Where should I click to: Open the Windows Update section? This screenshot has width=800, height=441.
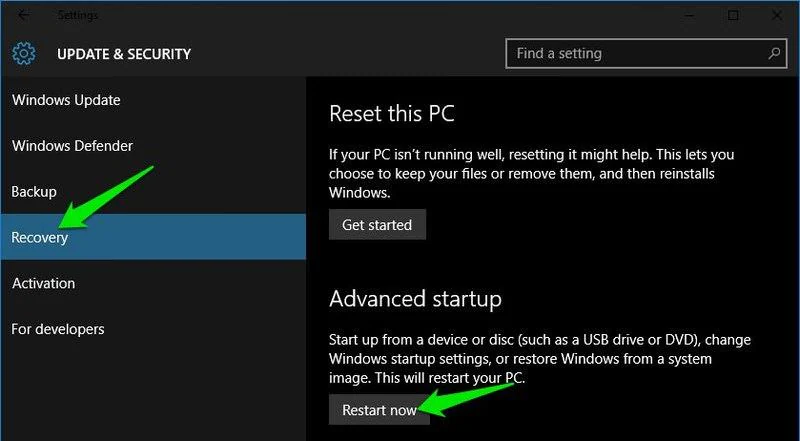pyautogui.click(x=66, y=100)
